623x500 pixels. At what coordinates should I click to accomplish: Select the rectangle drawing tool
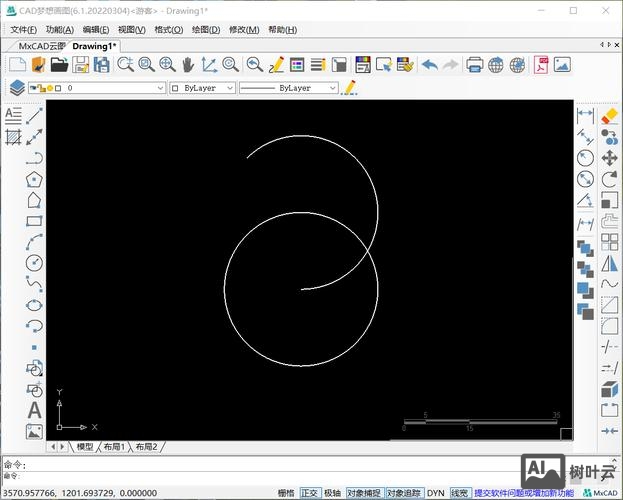click(x=34, y=221)
